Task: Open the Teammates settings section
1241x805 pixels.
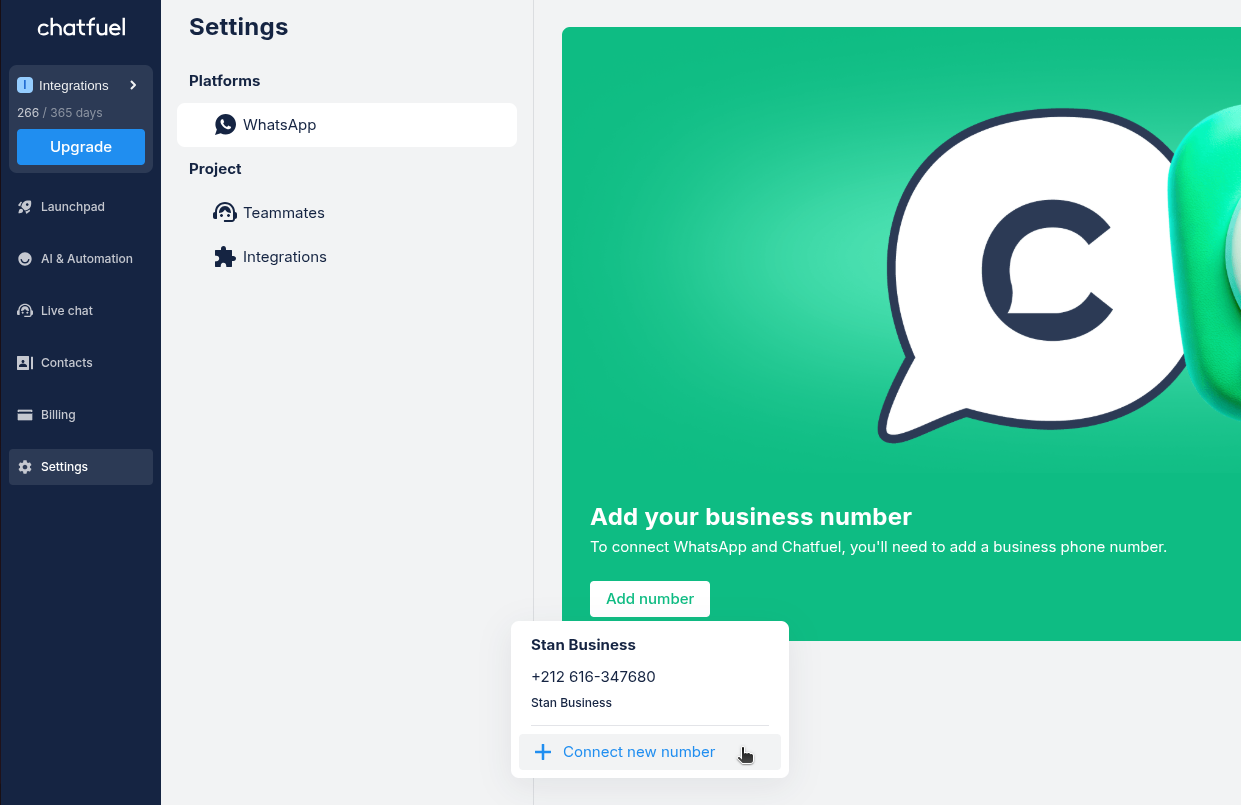Action: [284, 213]
